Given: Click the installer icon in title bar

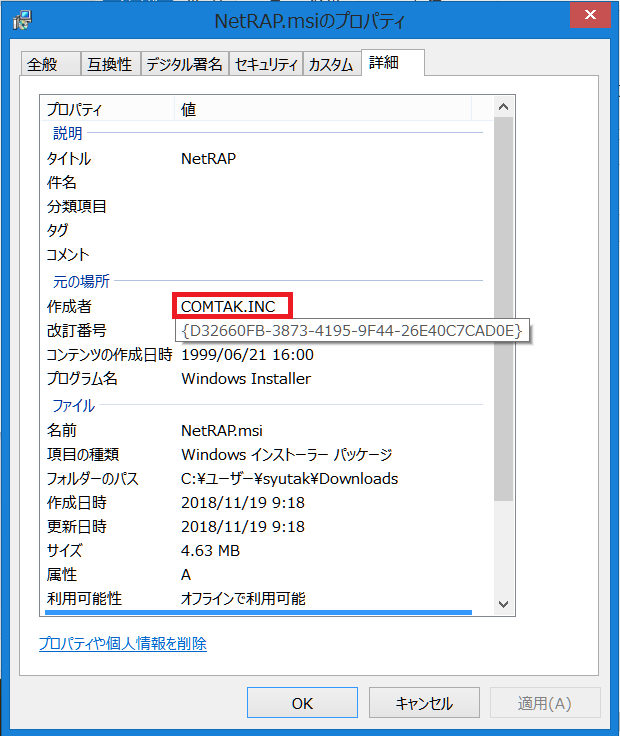Looking at the screenshot, I should pyautogui.click(x=22, y=20).
